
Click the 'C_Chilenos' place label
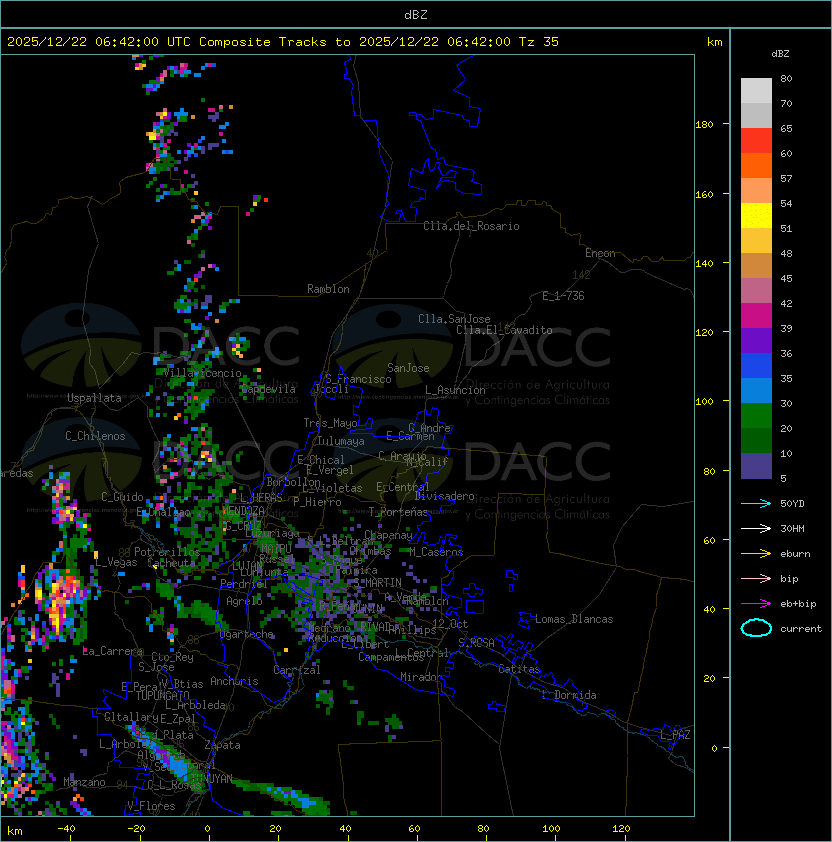95,436
